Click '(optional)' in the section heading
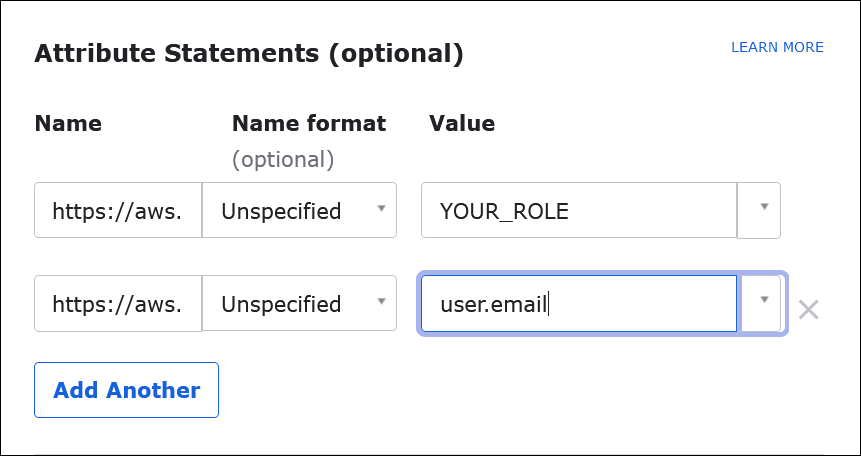 (x=397, y=54)
